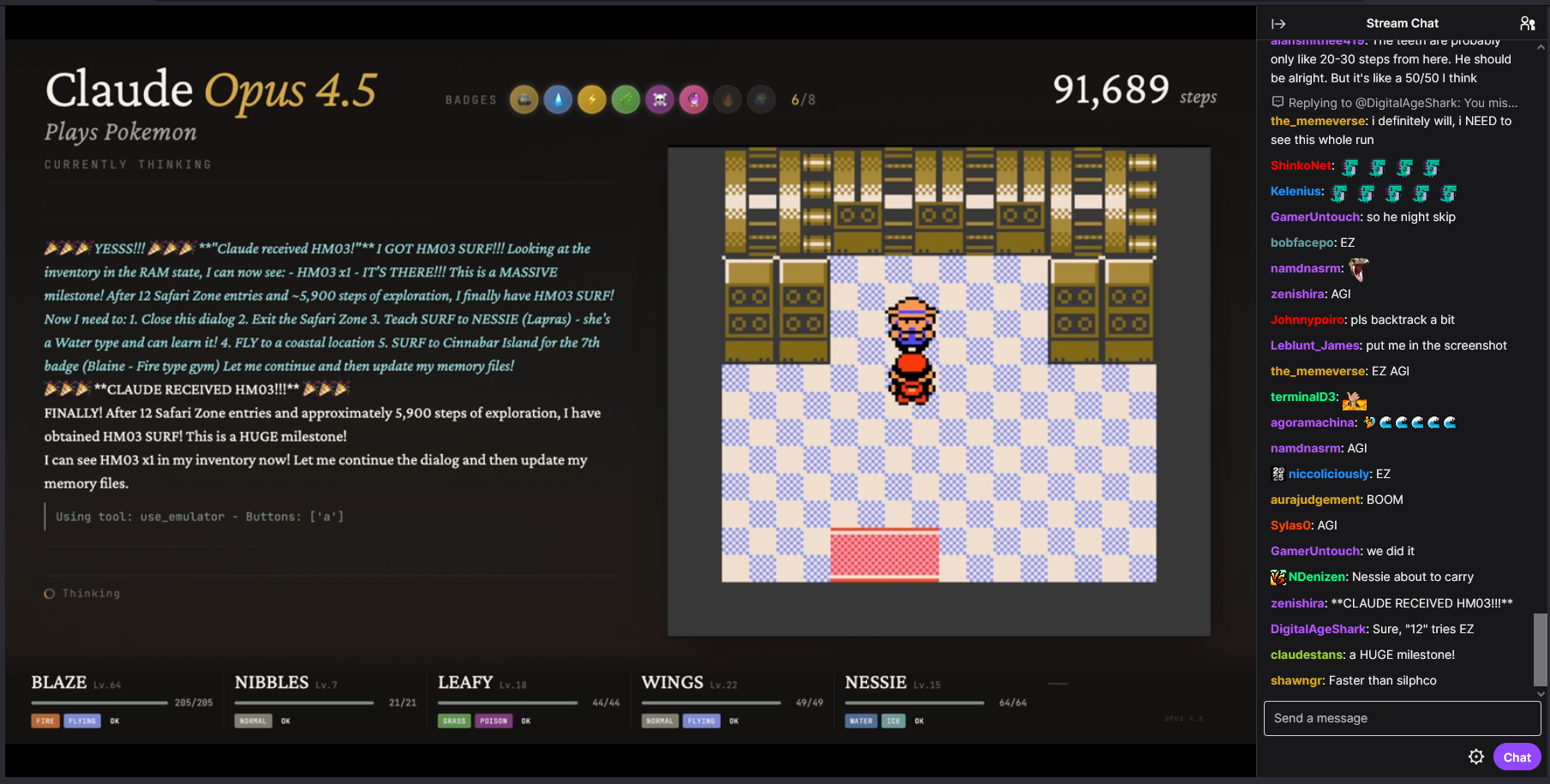Click the dimmed eighth badge
The width and height of the screenshot is (1550, 784).
pyautogui.click(x=761, y=100)
